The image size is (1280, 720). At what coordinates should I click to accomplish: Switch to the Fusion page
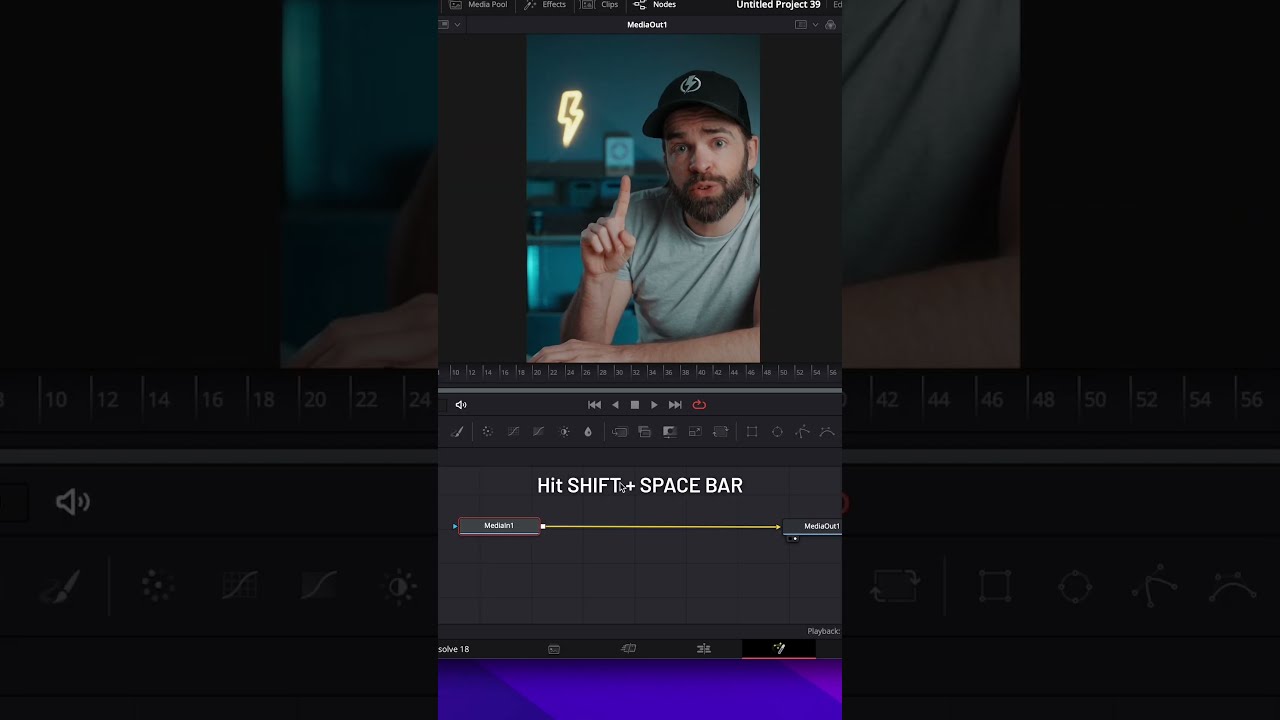point(779,649)
